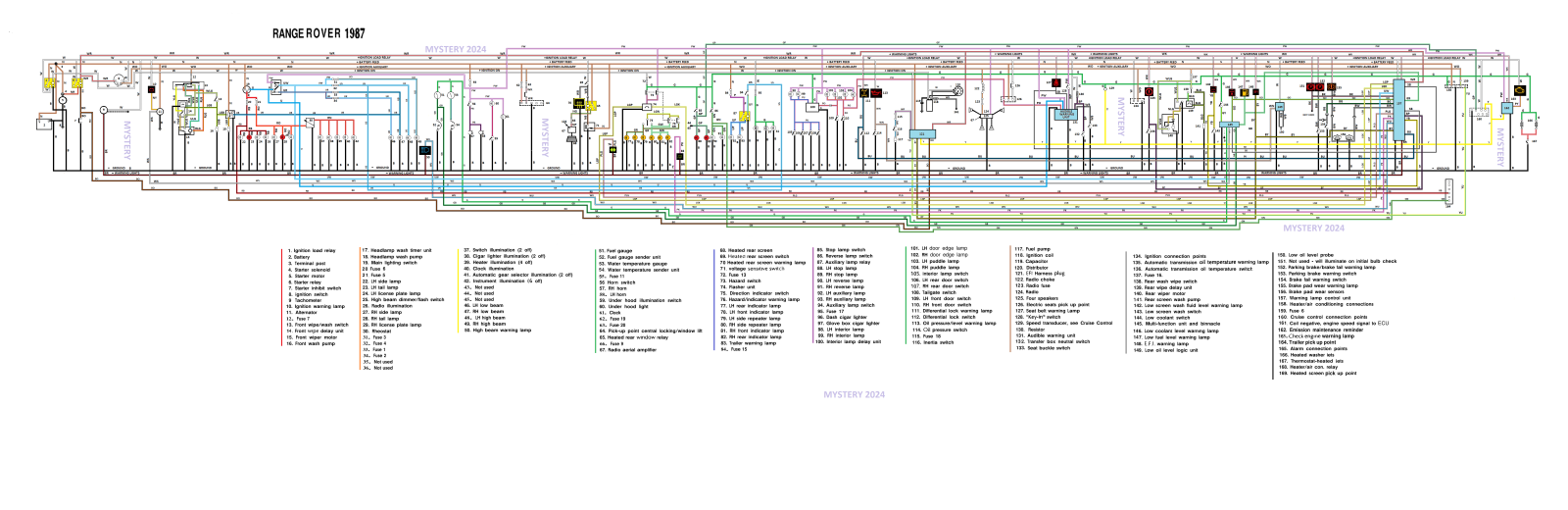Select legend entry "38. Cigar lighter illumination"
Image resolution: width=1568 pixels, height=510 pixels.
pyautogui.click(x=505, y=256)
